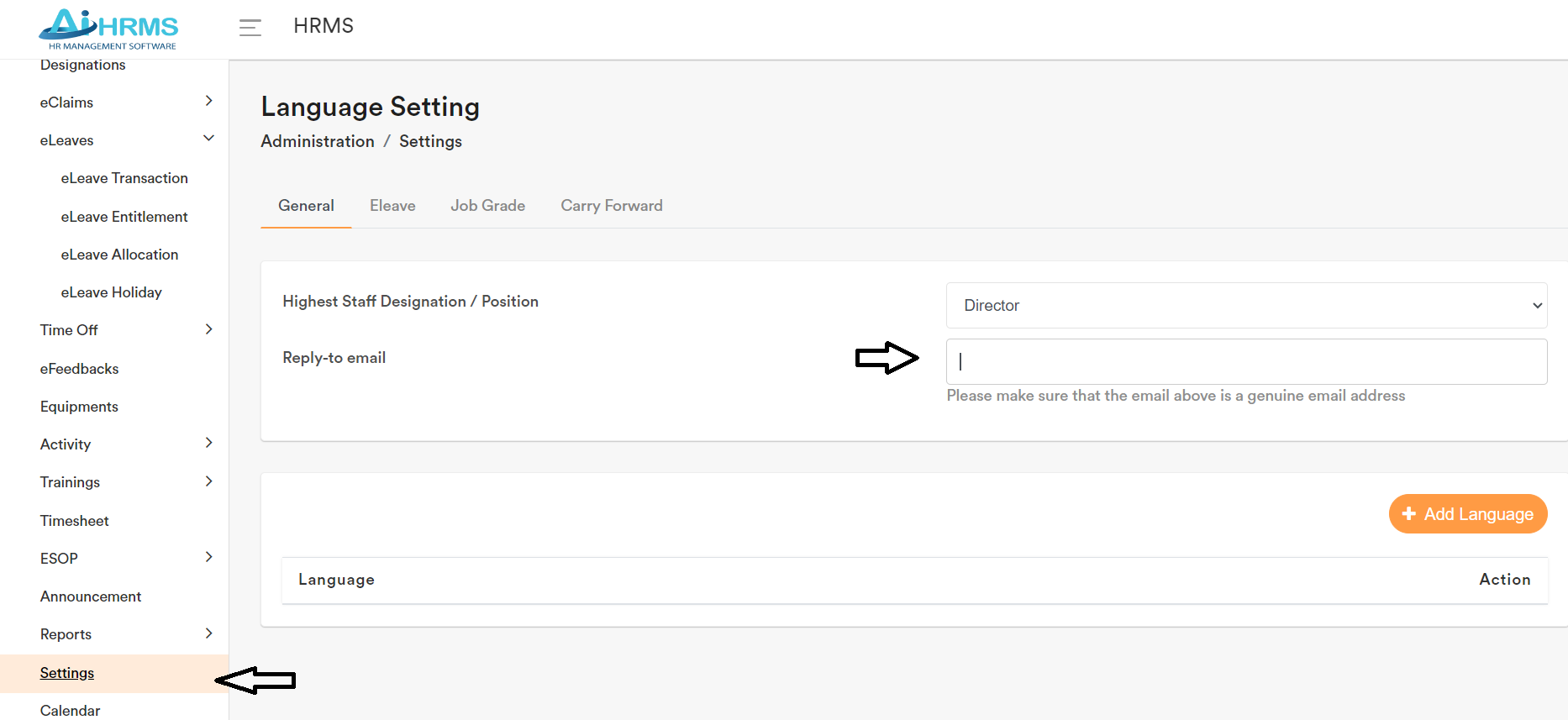This screenshot has width=1568, height=720.
Task: Click the AiHRMS logo
Action: click(x=108, y=29)
